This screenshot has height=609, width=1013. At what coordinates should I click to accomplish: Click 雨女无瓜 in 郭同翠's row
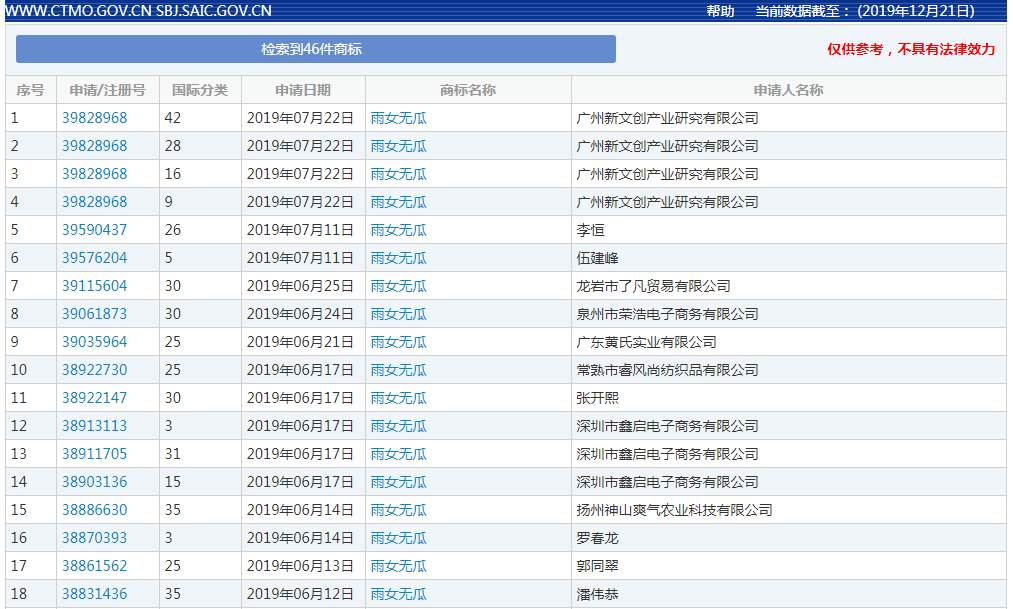[x=397, y=565]
